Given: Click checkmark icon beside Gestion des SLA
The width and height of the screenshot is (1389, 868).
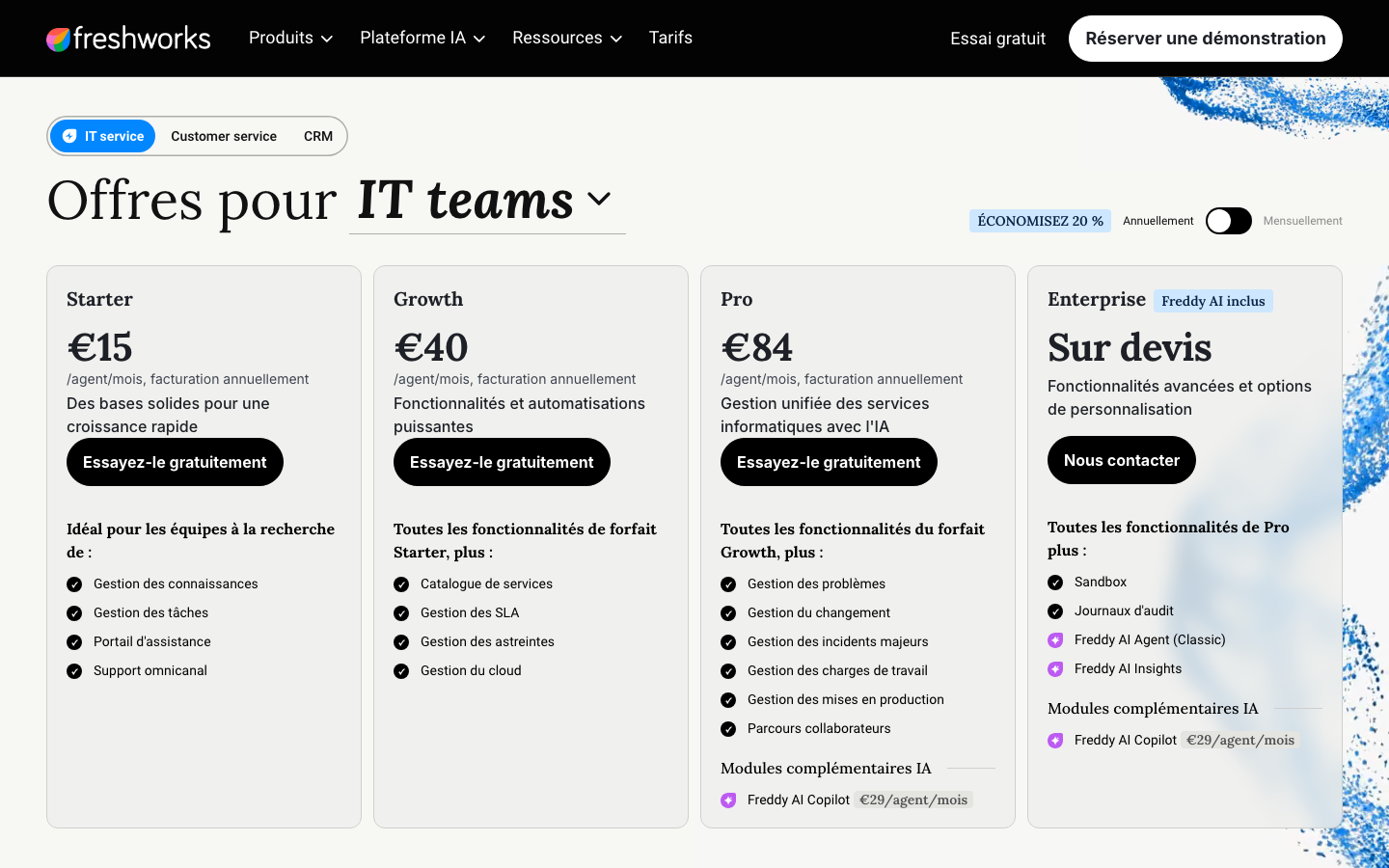Looking at the screenshot, I should [x=401, y=613].
